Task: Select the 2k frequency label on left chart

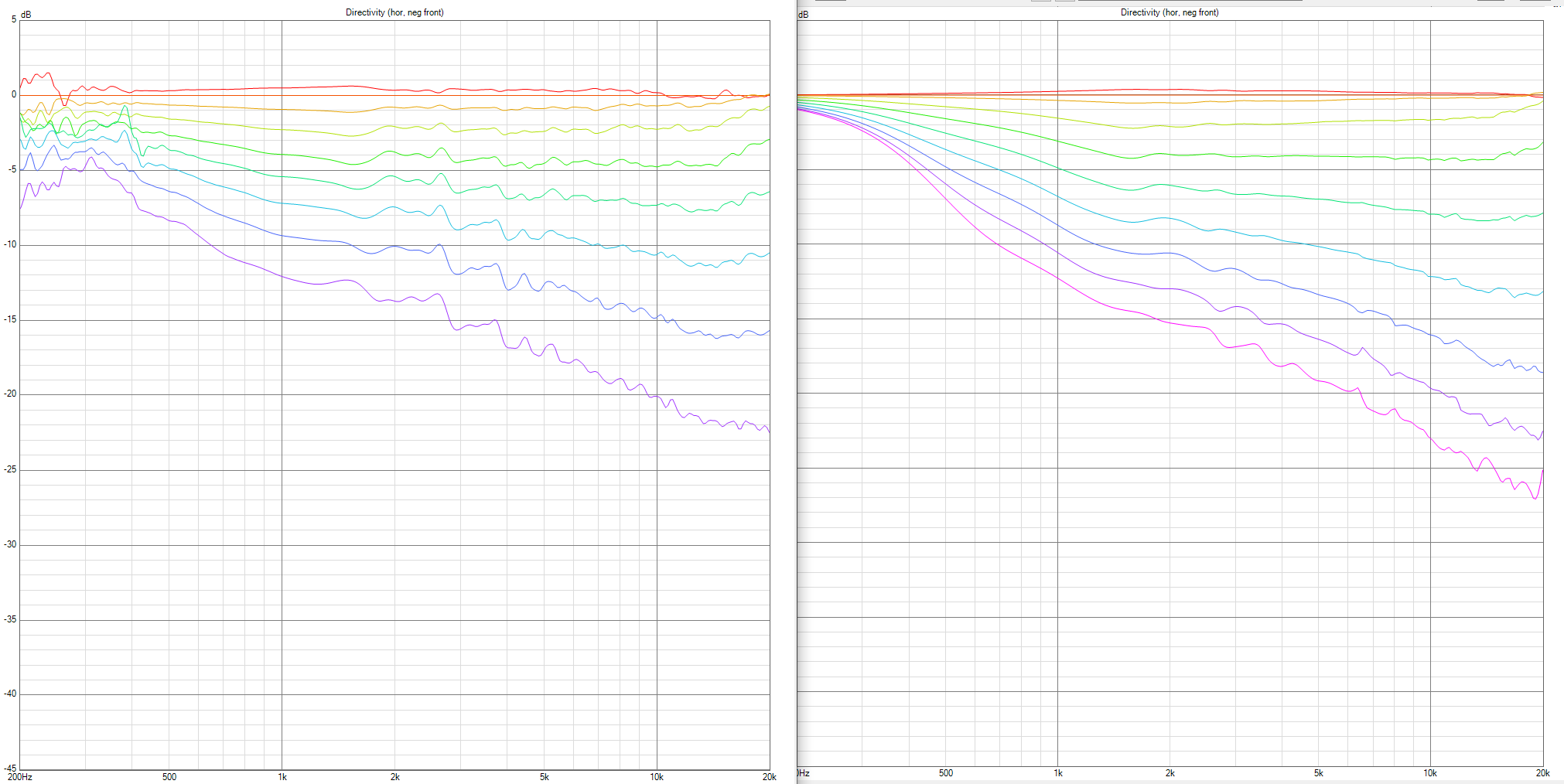Action: [395, 777]
